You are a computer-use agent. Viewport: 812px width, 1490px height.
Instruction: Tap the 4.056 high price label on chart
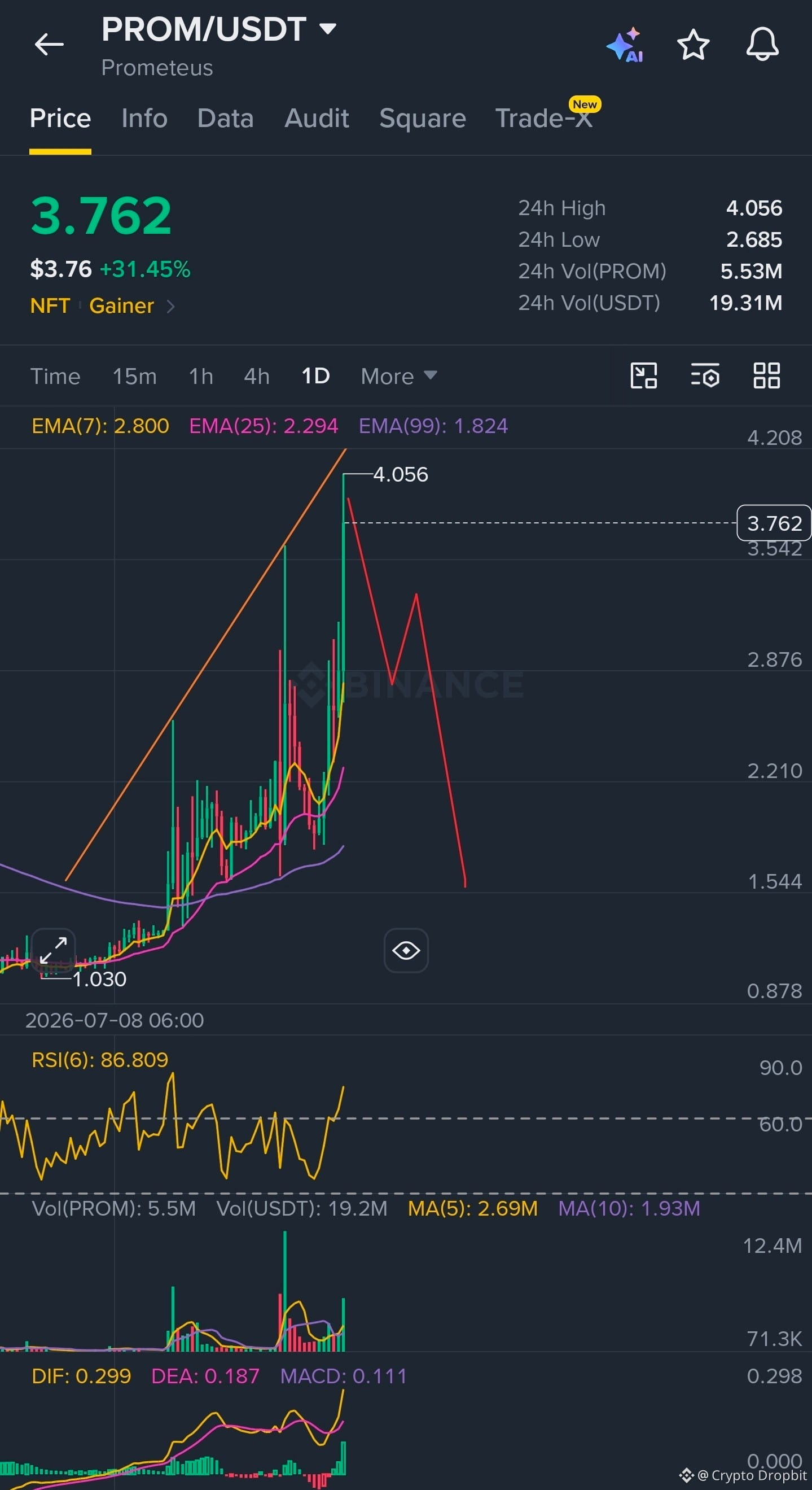coord(401,474)
